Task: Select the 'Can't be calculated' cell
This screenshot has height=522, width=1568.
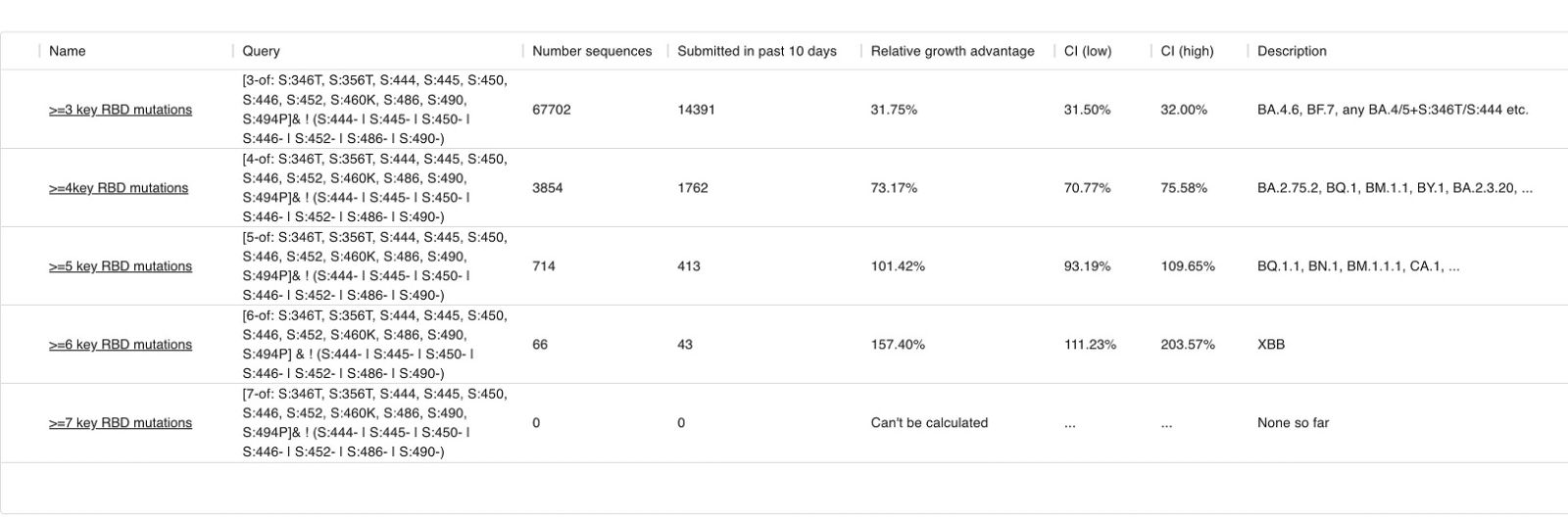Action: [929, 423]
